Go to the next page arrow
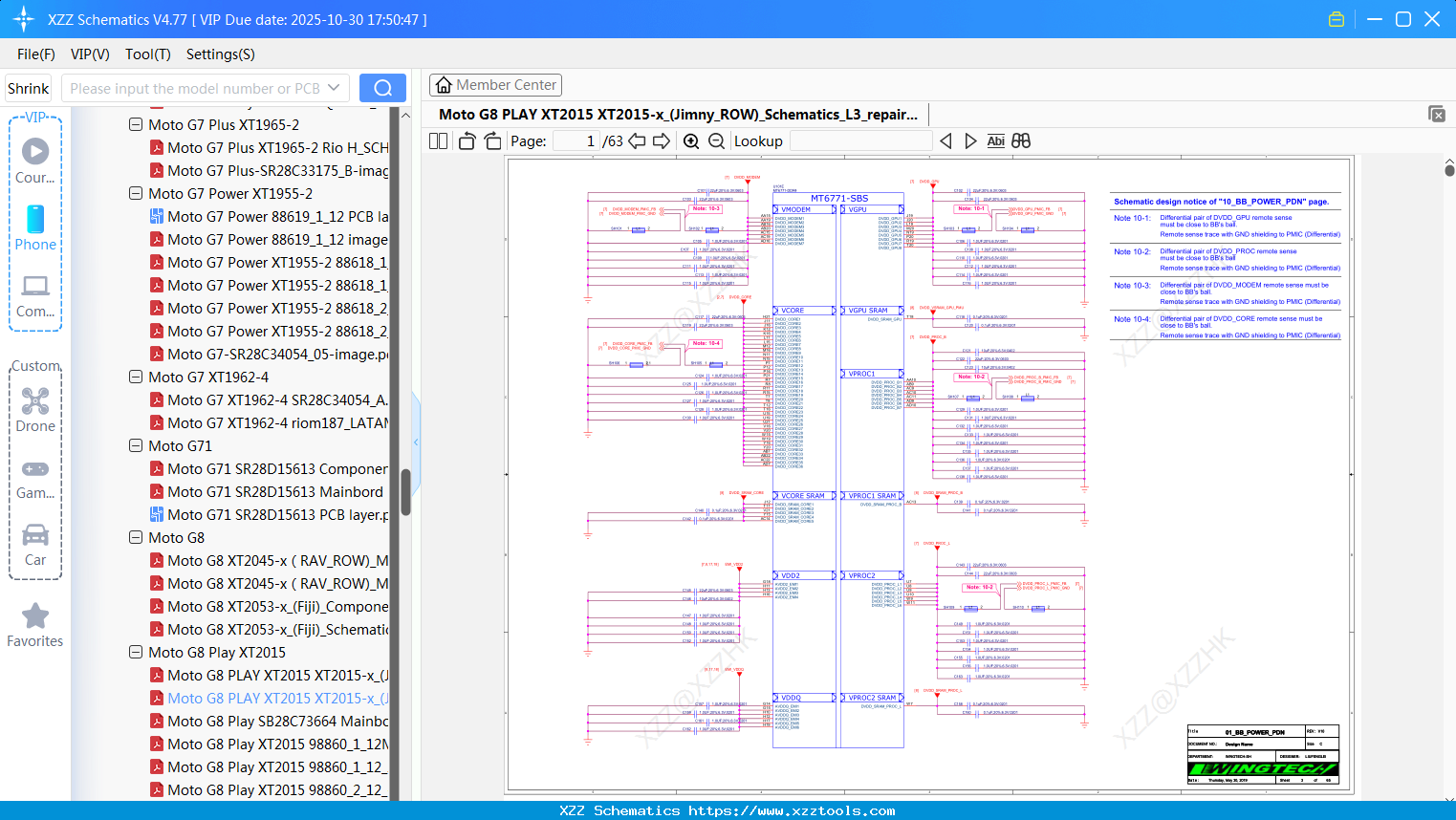The width and height of the screenshot is (1456, 820). point(662,141)
